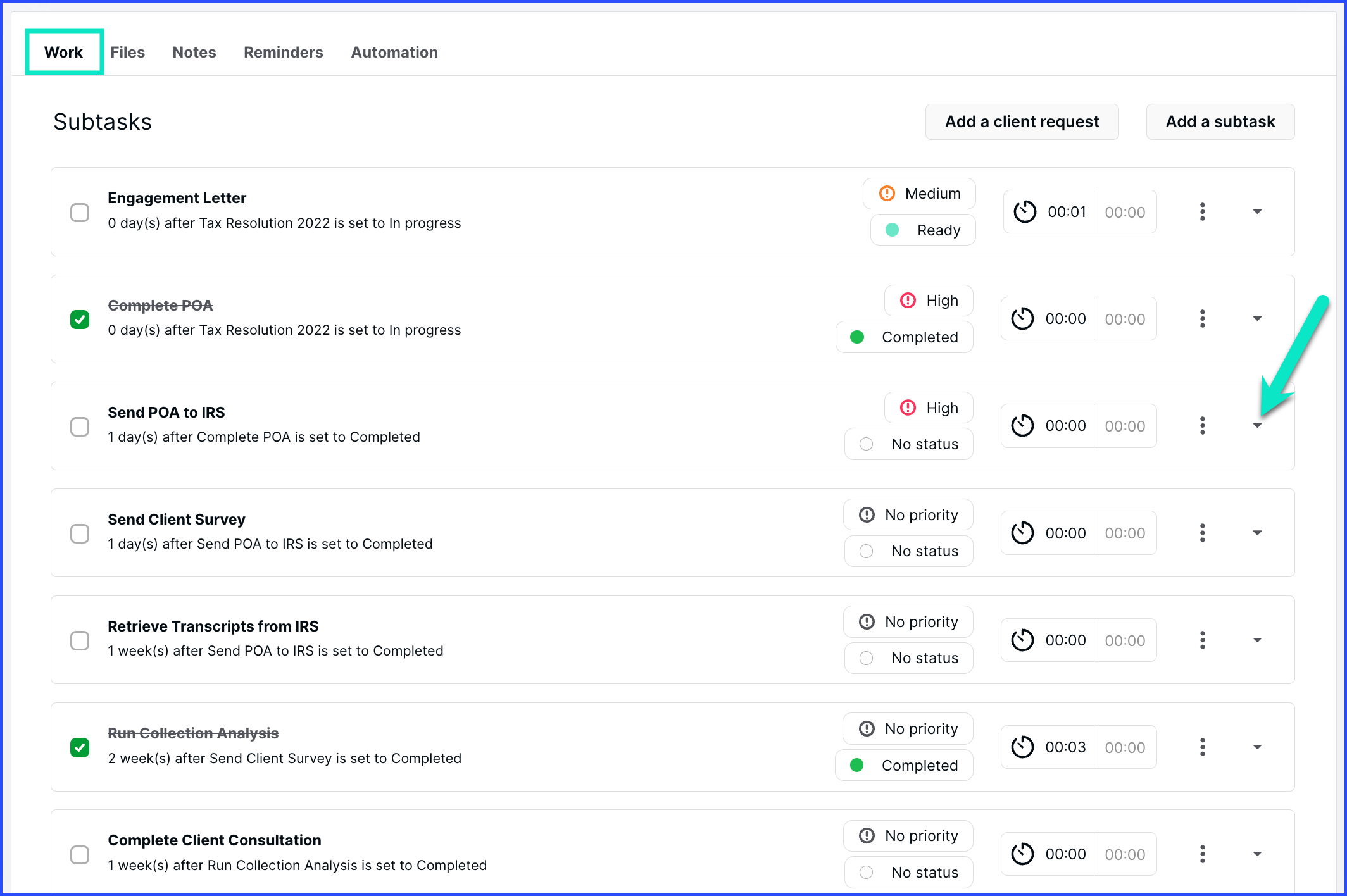This screenshot has width=1347, height=896.
Task: Expand Complete Client Consultation arrow
Action: [1258, 854]
